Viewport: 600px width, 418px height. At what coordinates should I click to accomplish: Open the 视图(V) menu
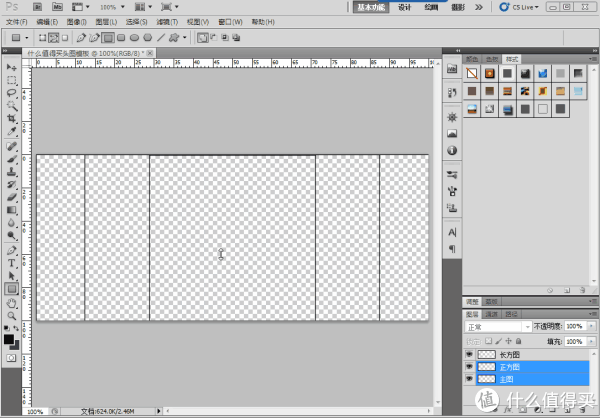pyautogui.click(x=198, y=22)
